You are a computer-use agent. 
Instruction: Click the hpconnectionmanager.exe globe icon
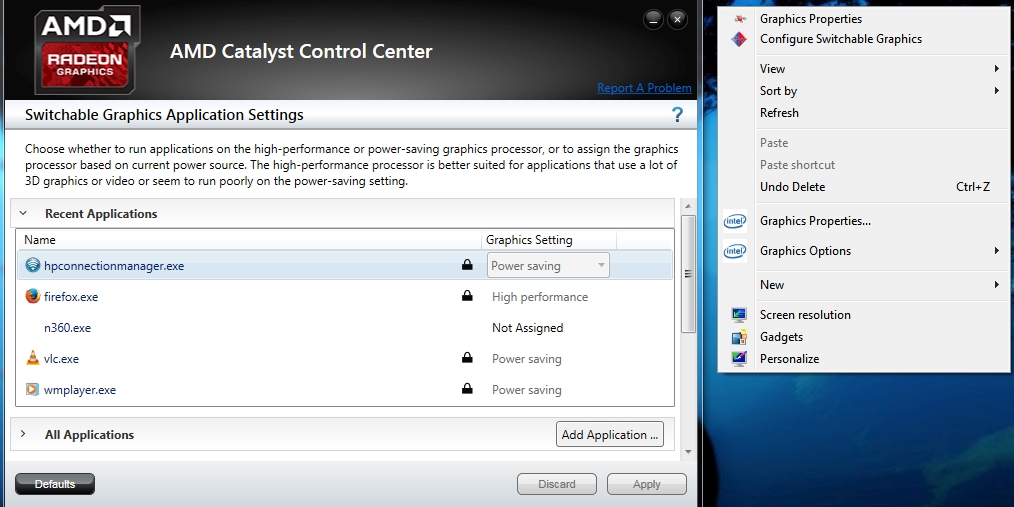33,266
